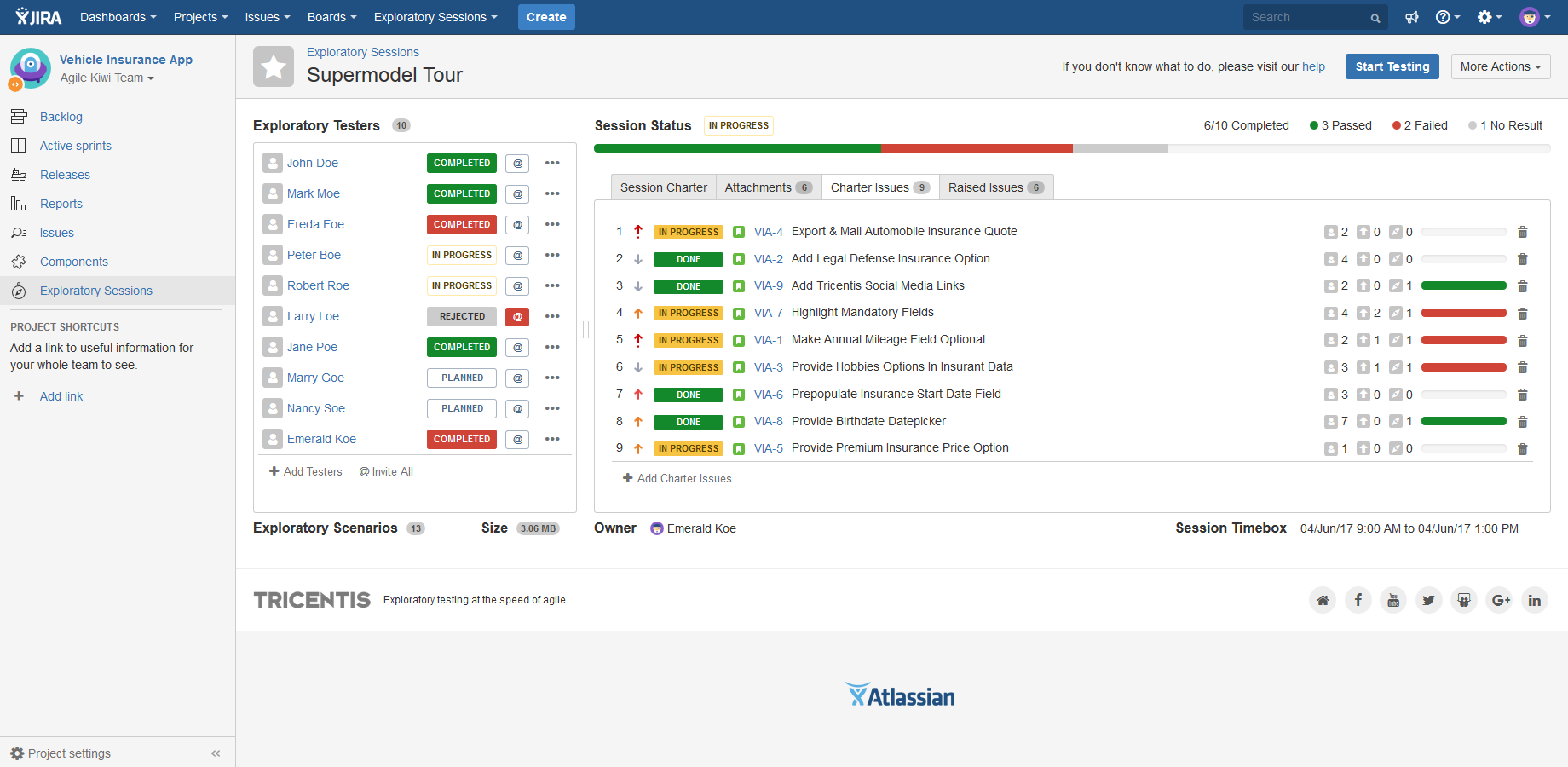Click the priority arrow for VIA-1
This screenshot has width=1568, height=767.
(x=638, y=340)
